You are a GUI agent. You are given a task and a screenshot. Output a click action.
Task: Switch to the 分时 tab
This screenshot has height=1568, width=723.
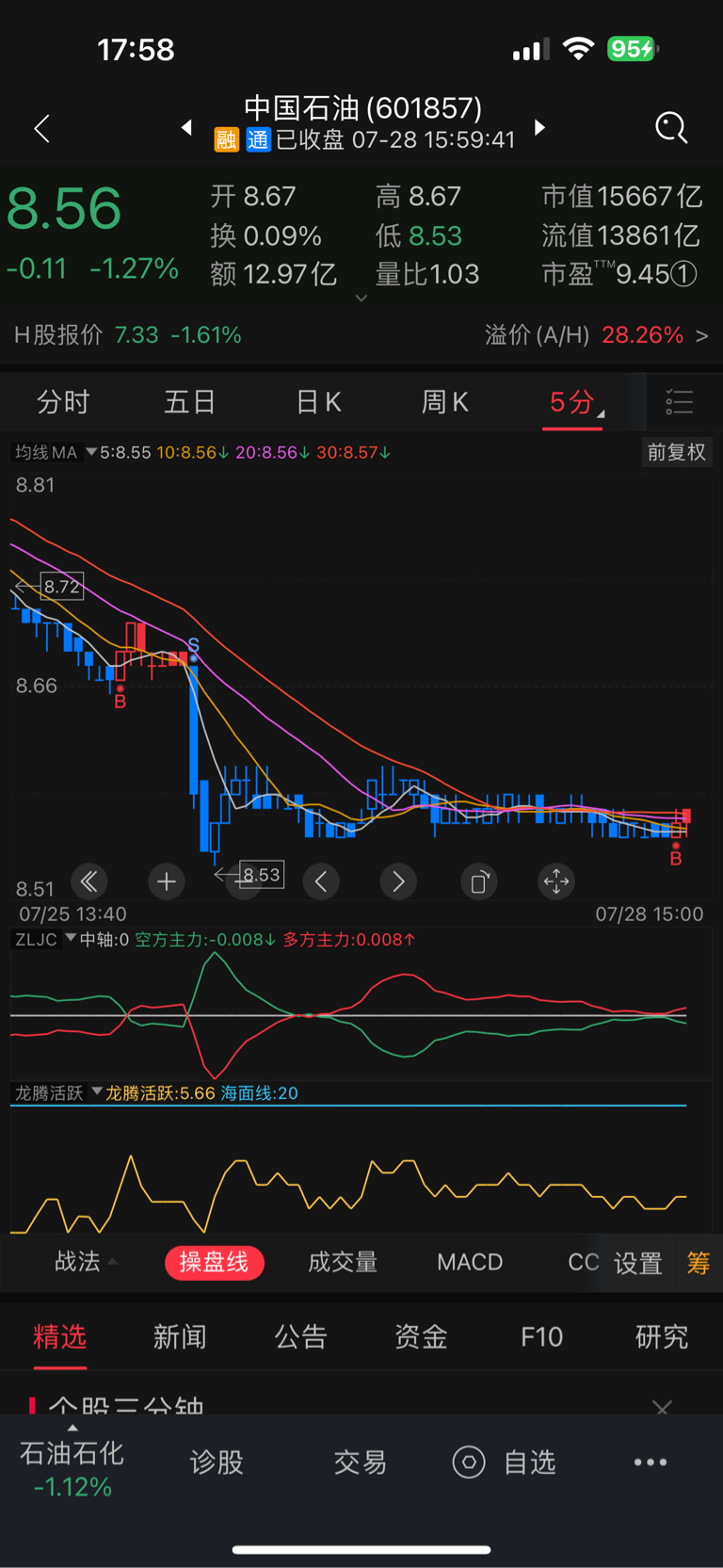pyautogui.click(x=63, y=402)
